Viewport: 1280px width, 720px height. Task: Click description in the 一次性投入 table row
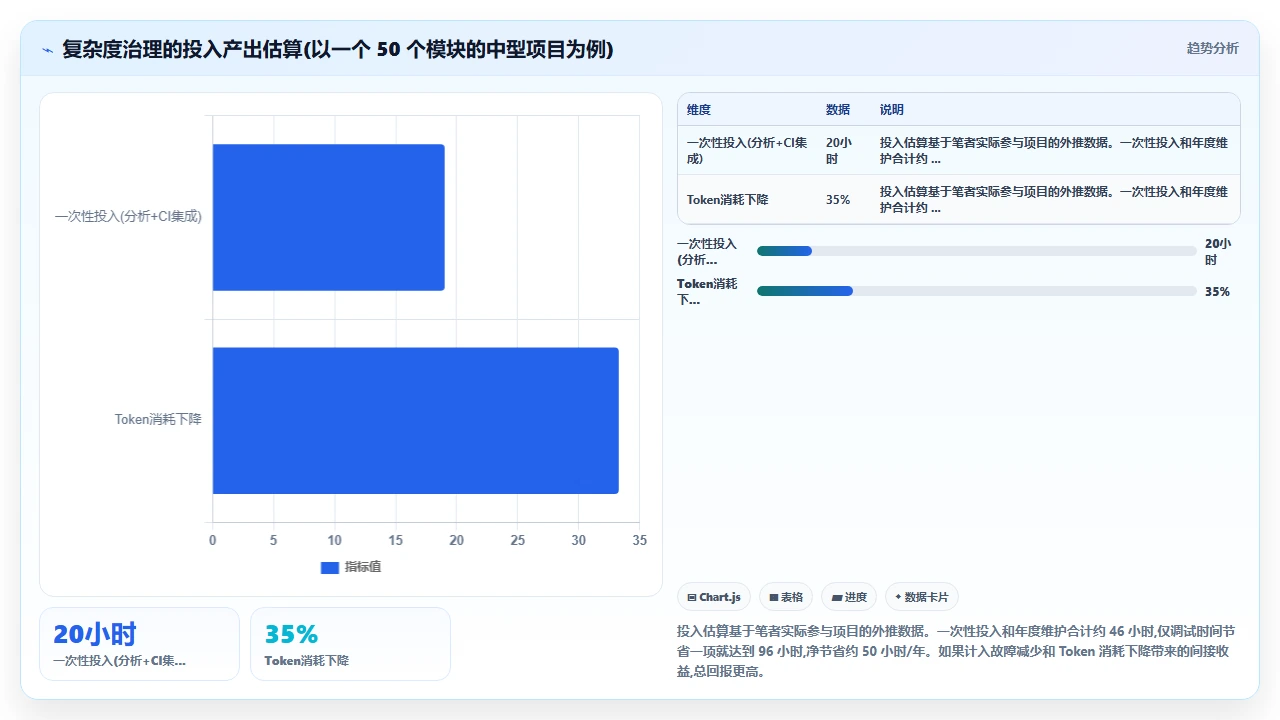click(x=1054, y=151)
